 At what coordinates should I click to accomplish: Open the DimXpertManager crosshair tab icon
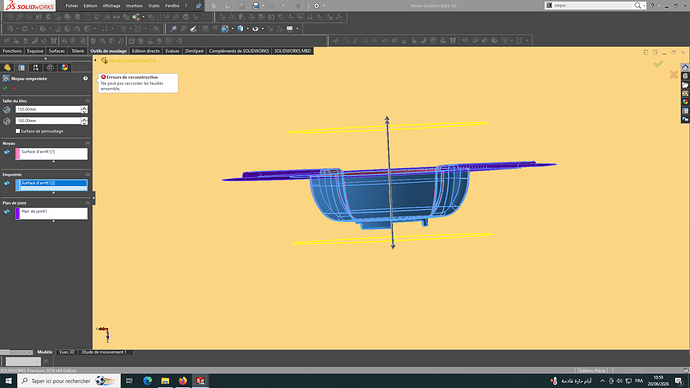[x=50, y=67]
